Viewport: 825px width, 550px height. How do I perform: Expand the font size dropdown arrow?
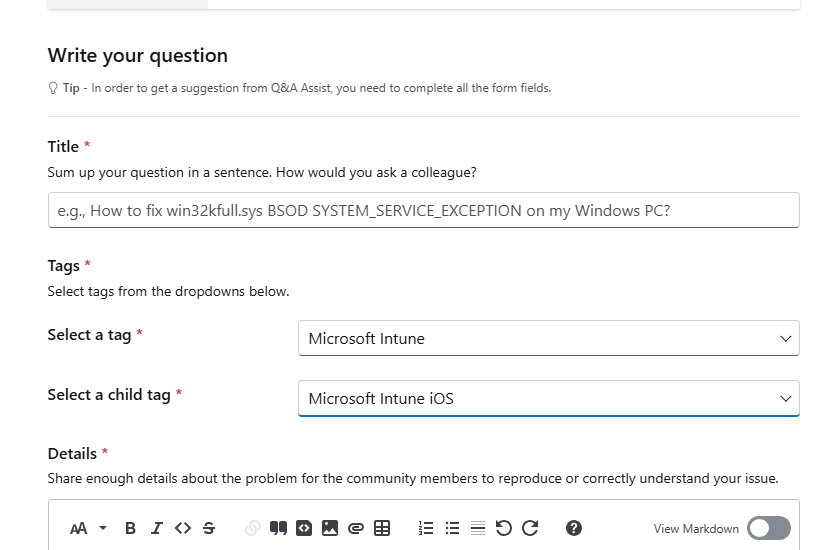(103, 528)
